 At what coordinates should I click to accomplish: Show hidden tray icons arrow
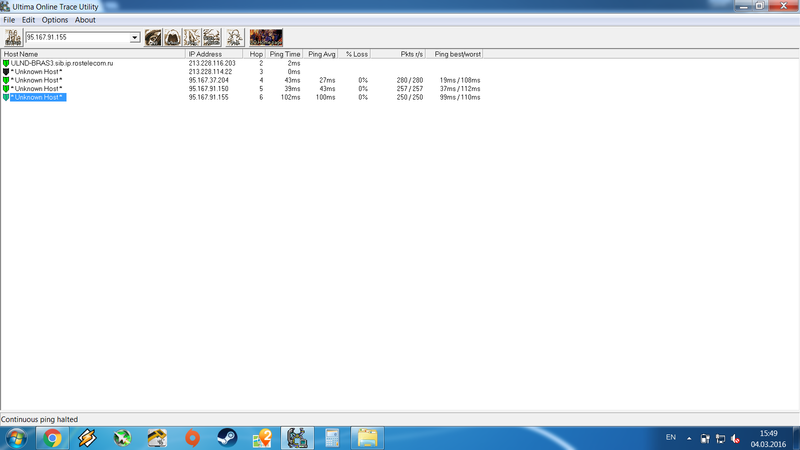click(x=689, y=438)
